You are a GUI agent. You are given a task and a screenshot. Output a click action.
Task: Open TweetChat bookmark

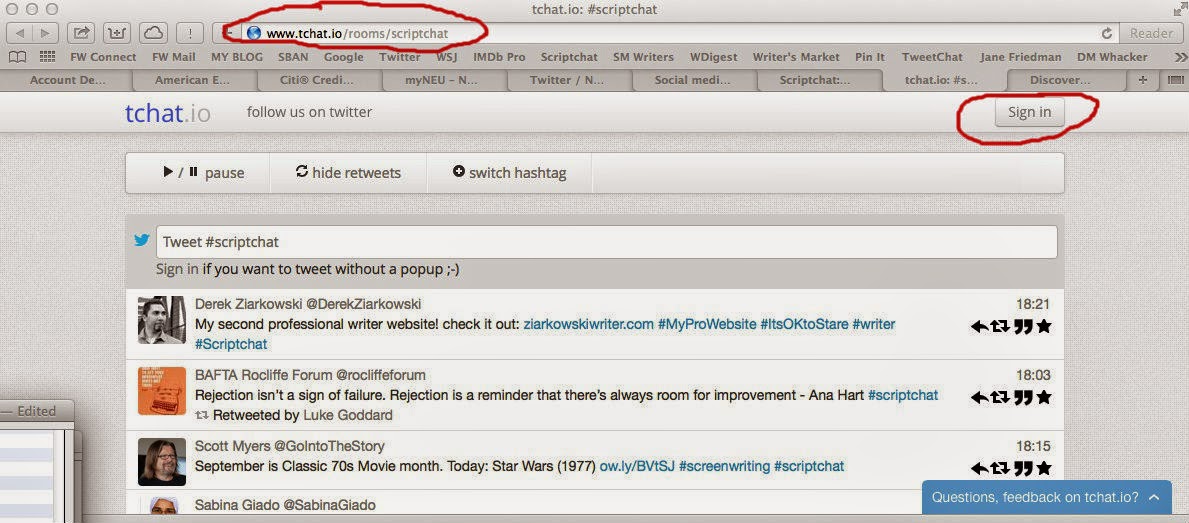(x=932, y=57)
